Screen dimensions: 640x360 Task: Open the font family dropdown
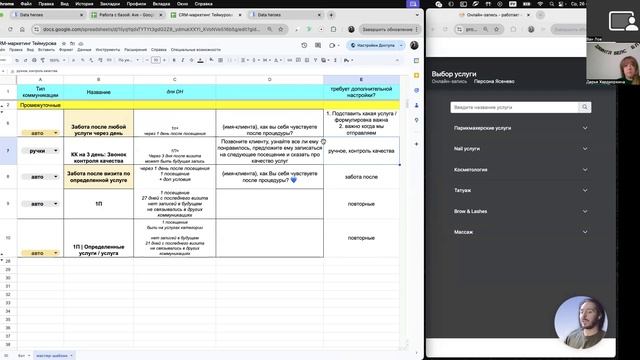tap(128, 60)
